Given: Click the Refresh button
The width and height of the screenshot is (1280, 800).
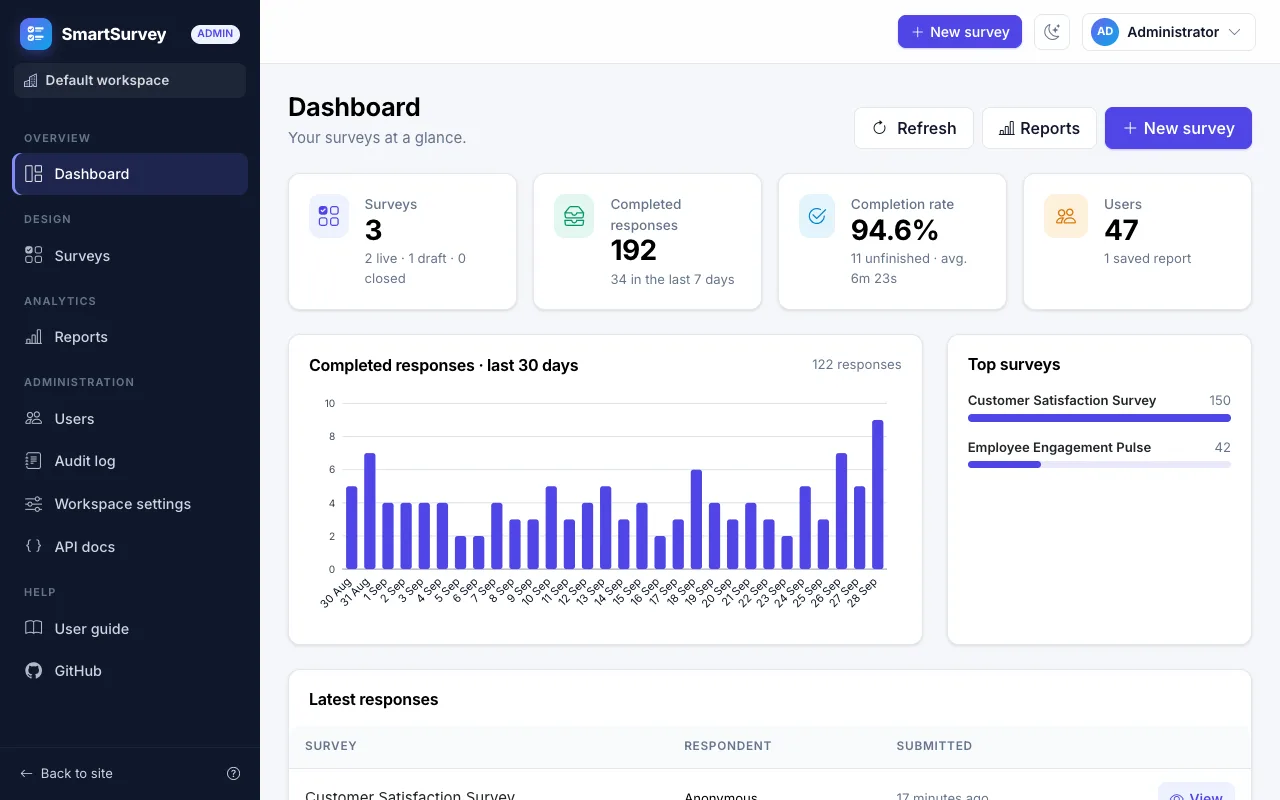Looking at the screenshot, I should (x=914, y=128).
